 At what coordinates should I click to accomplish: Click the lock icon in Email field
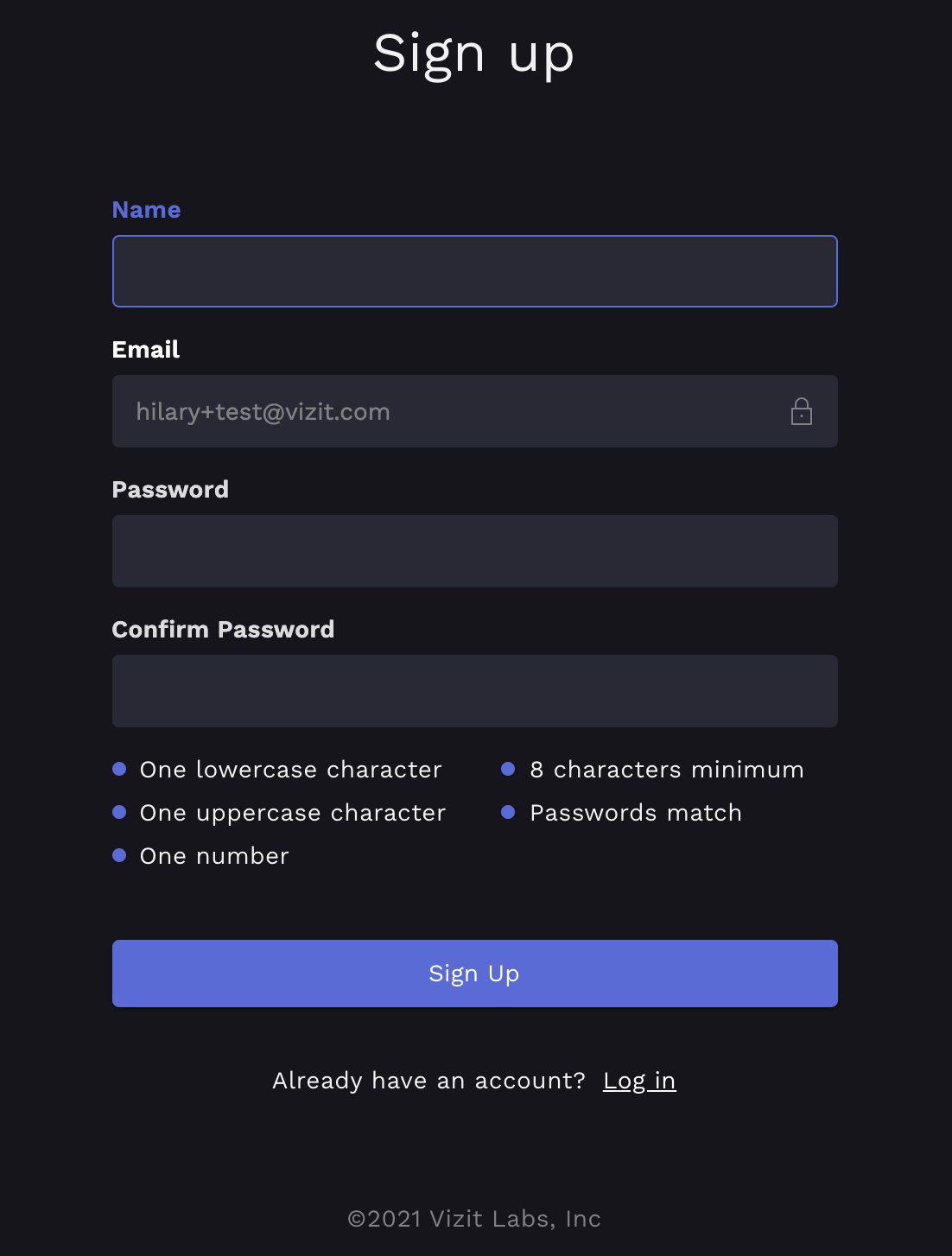pos(802,411)
